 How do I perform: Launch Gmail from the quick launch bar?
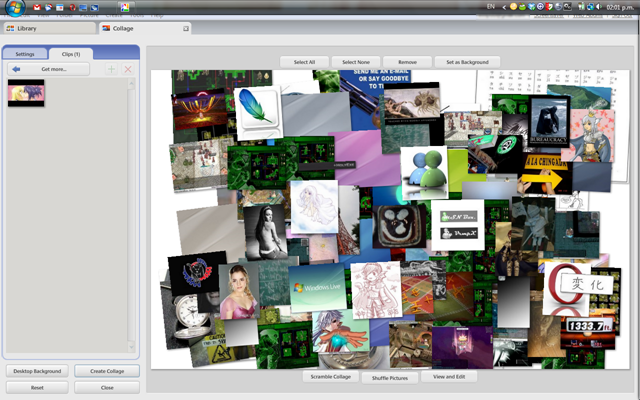click(x=37, y=7)
